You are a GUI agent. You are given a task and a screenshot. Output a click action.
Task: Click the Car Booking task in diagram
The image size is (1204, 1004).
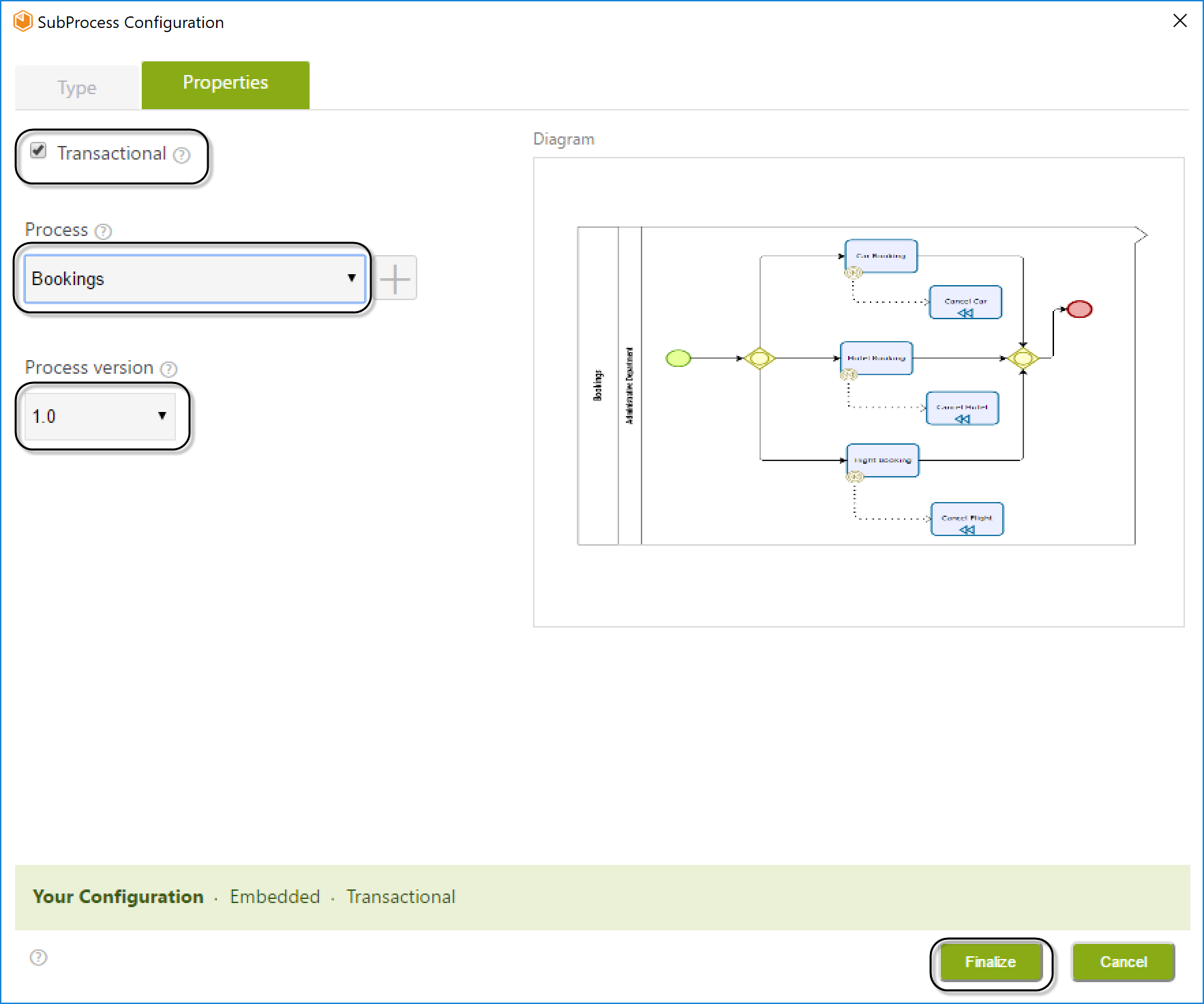tap(881, 256)
